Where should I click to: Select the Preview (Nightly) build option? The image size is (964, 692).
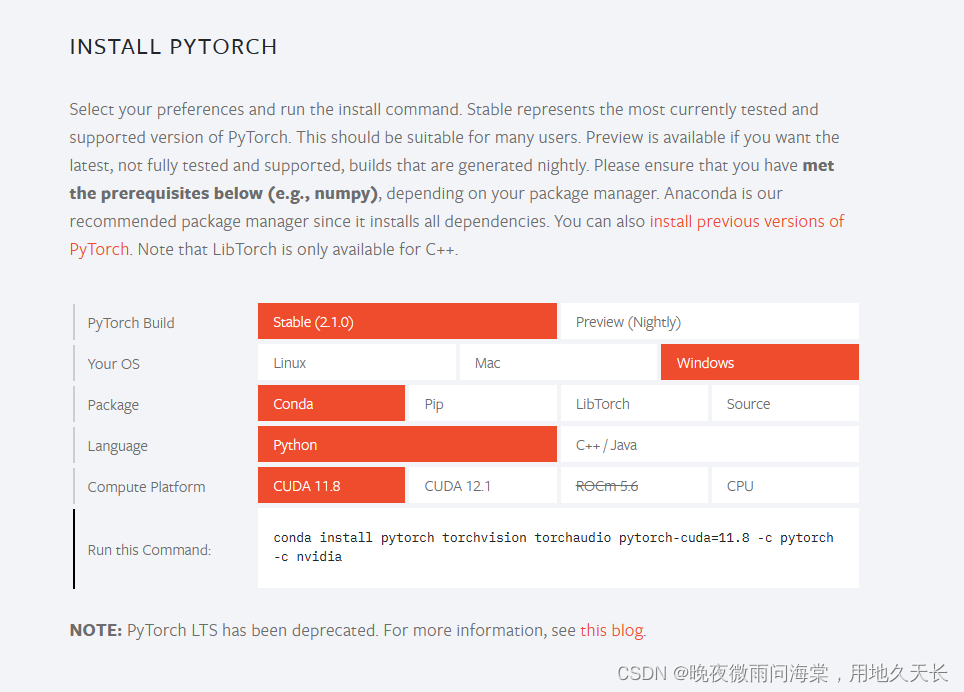click(628, 321)
